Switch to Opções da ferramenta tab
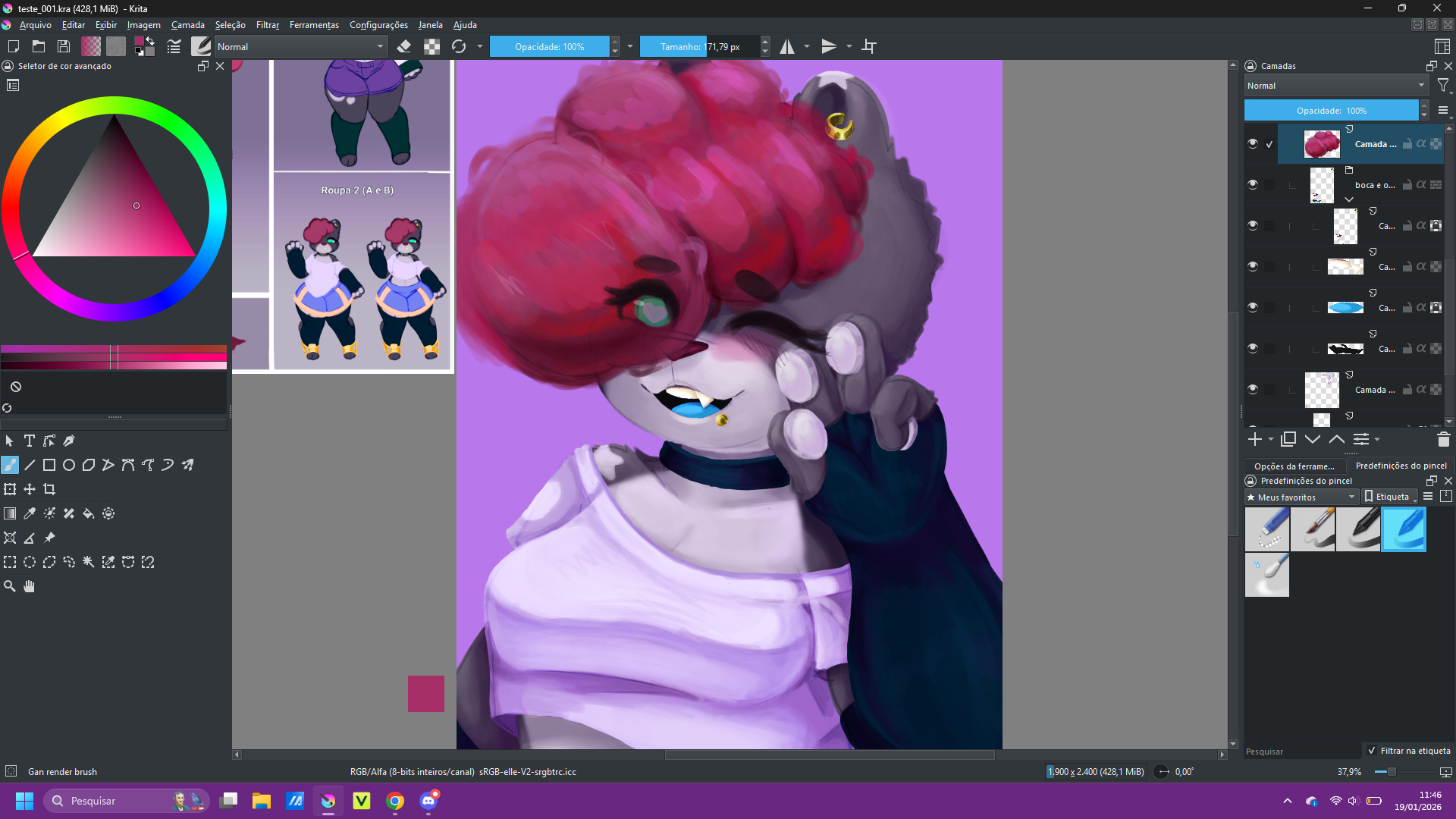1456x819 pixels. 1294,466
